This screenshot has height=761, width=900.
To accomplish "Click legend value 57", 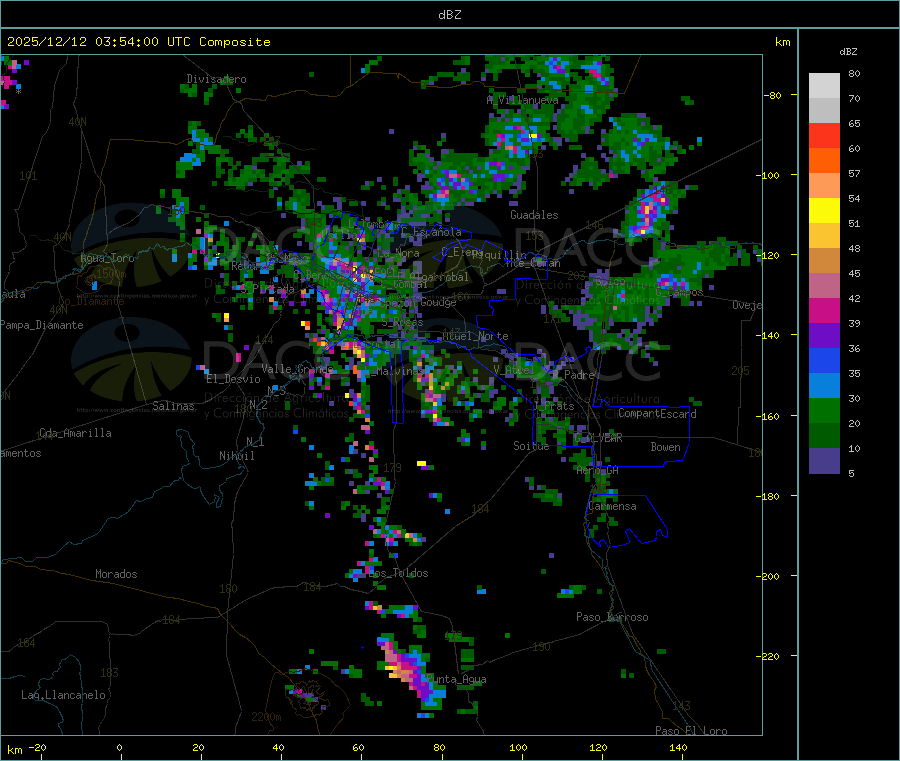I will [854, 173].
